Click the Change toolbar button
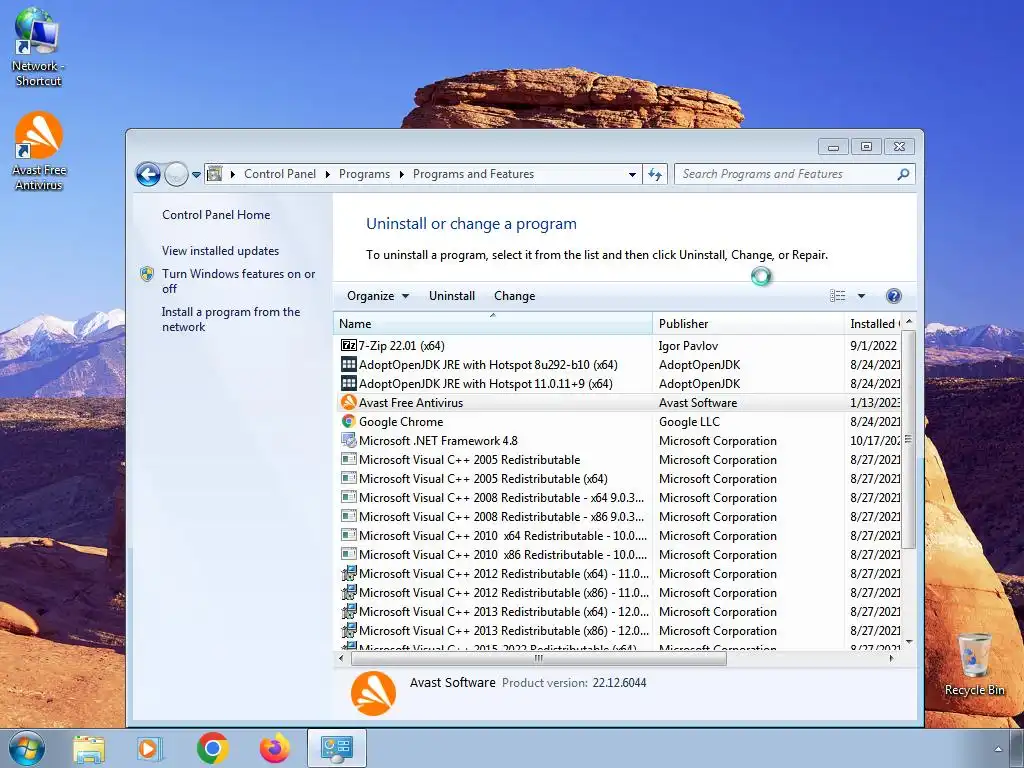The height and width of the screenshot is (768, 1024). pos(515,296)
